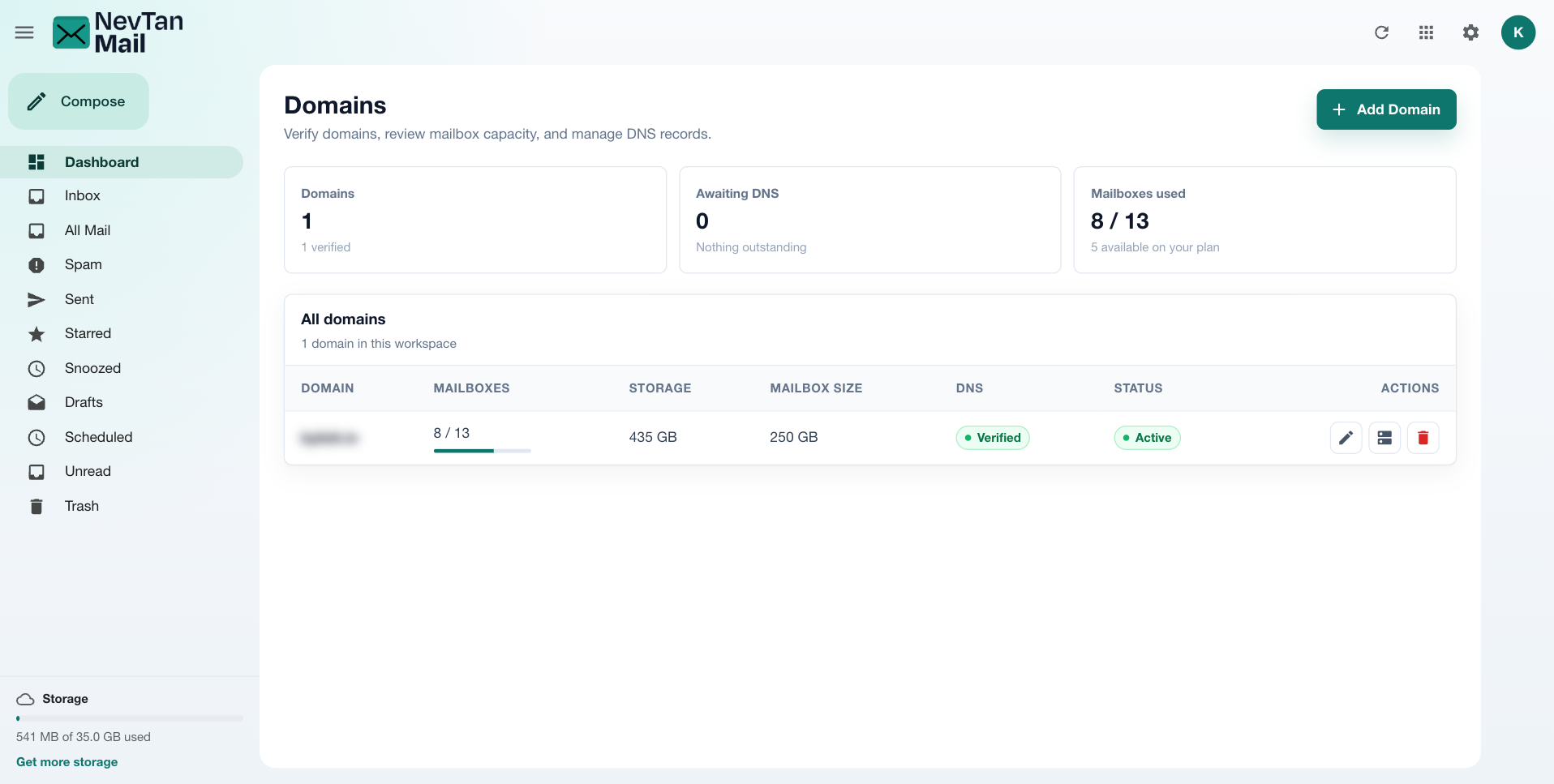Click the DOMAIN column header

[328, 388]
